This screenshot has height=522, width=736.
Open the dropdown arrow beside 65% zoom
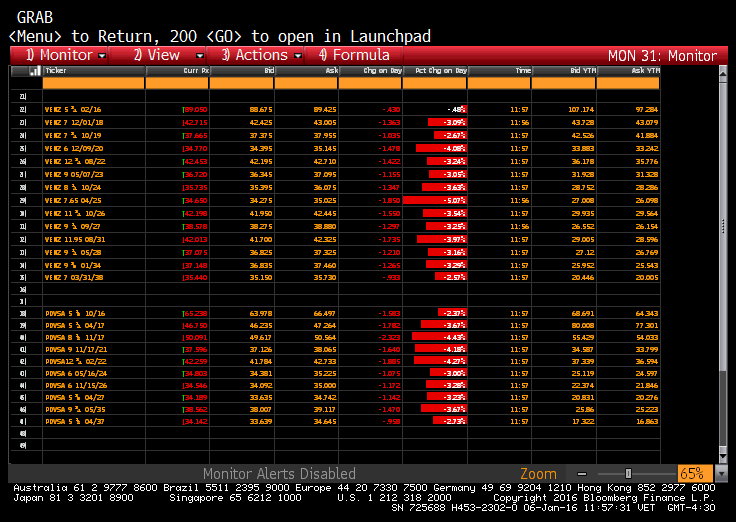pyautogui.click(x=721, y=474)
